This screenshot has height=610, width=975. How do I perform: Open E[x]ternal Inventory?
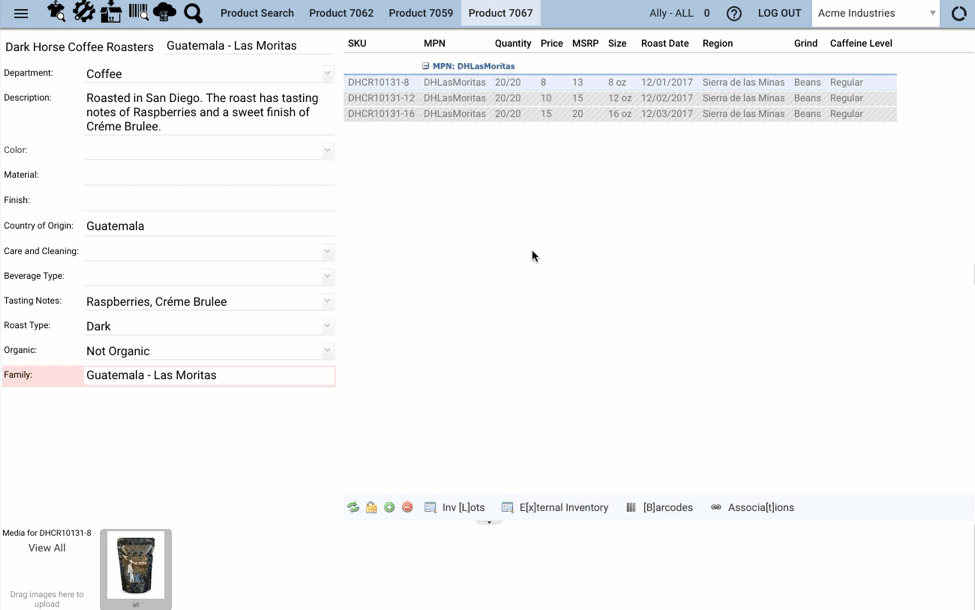click(x=564, y=507)
